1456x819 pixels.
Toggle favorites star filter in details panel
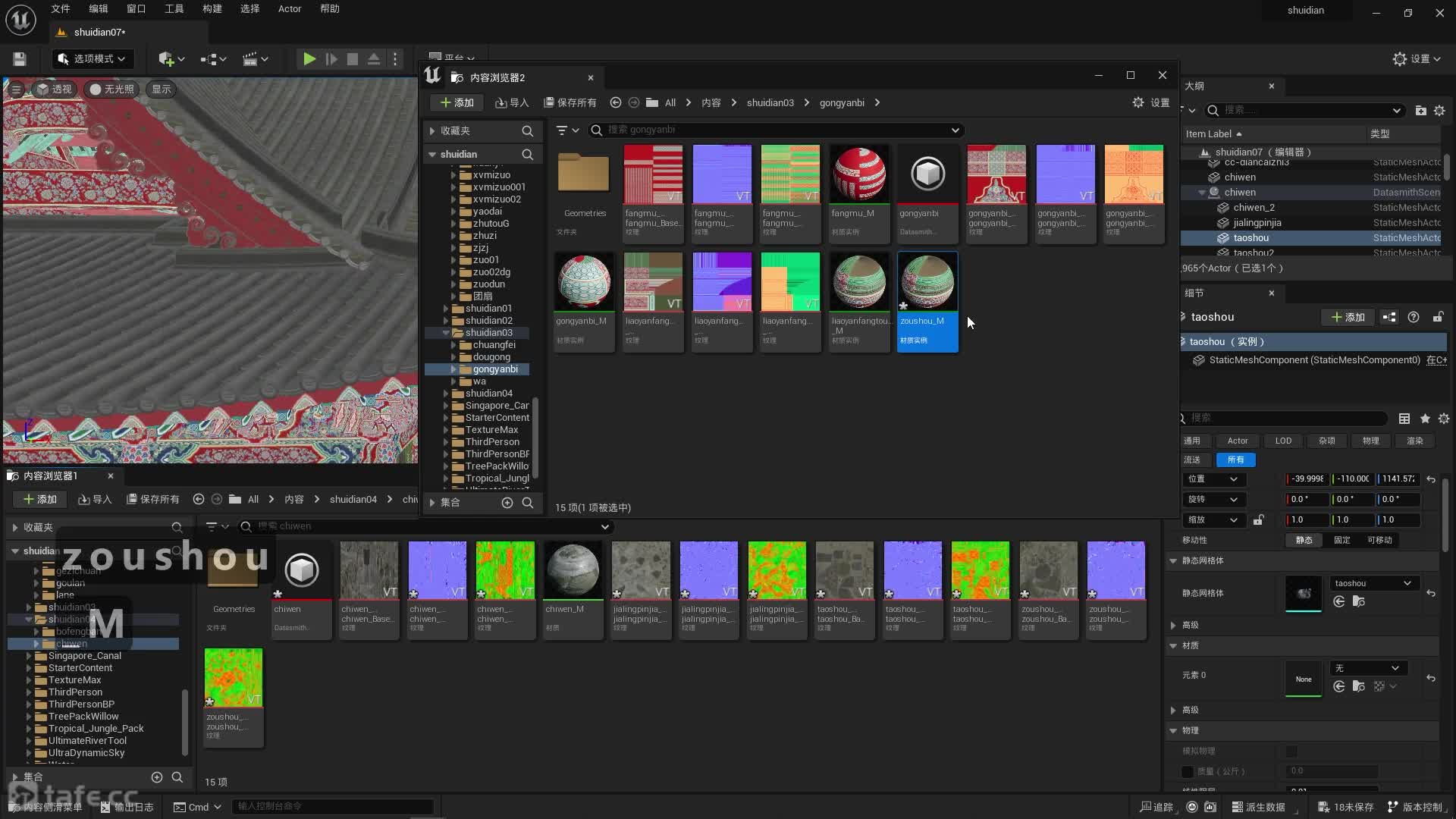click(x=1425, y=419)
